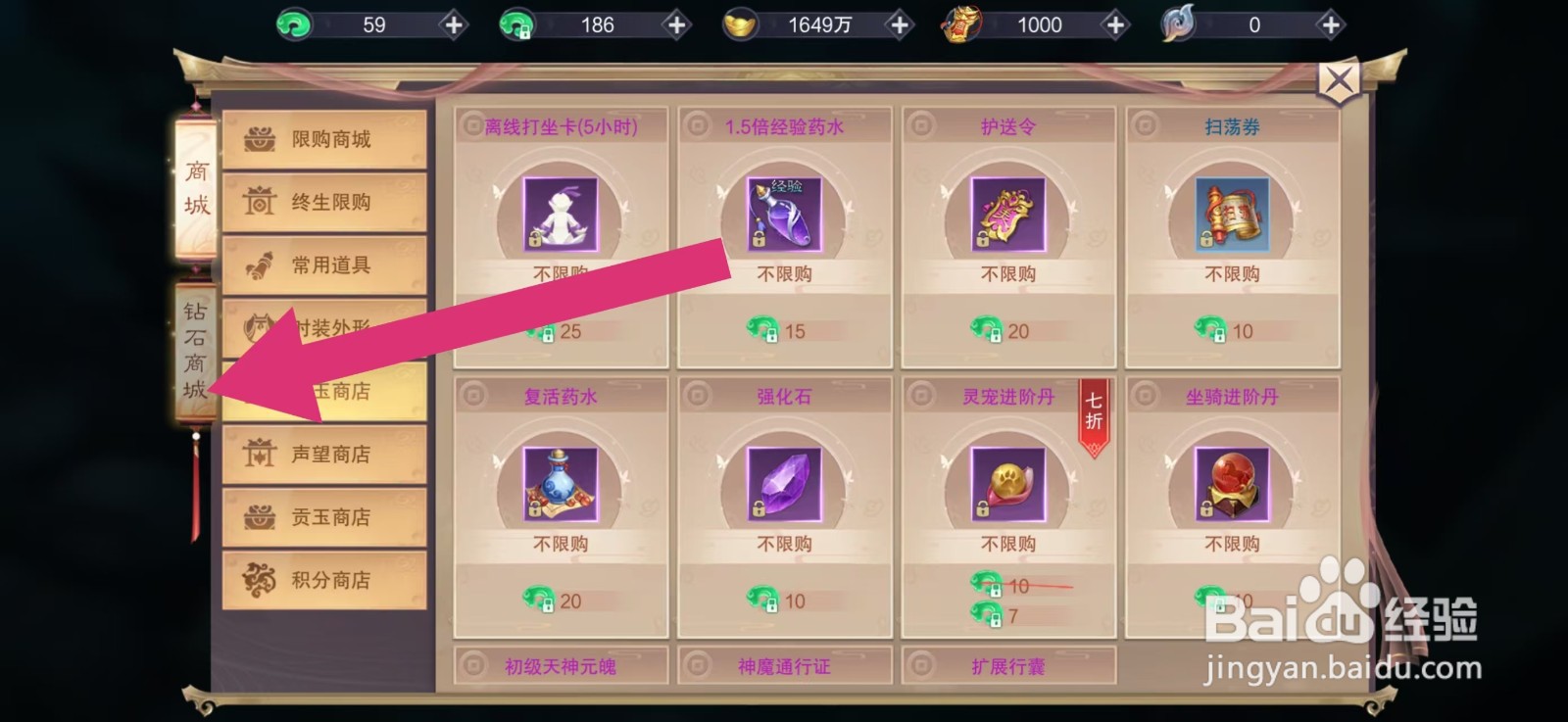Viewport: 1568px width, 722px height.
Task: Add bound jade next to 186
Action: click(676, 24)
